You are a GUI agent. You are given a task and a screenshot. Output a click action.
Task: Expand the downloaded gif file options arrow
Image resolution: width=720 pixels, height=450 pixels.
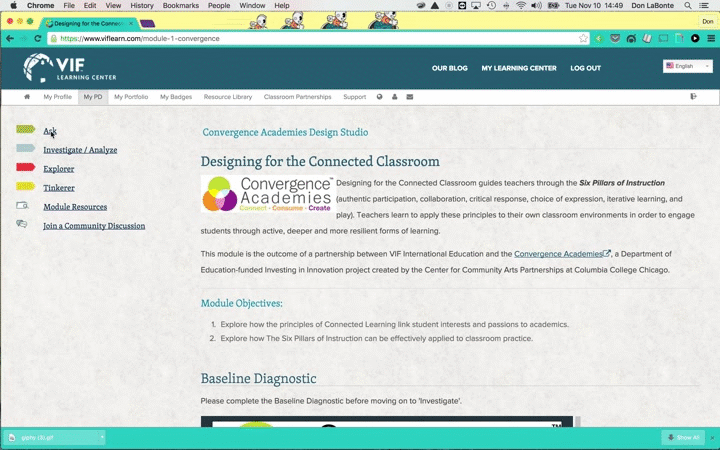point(101,438)
